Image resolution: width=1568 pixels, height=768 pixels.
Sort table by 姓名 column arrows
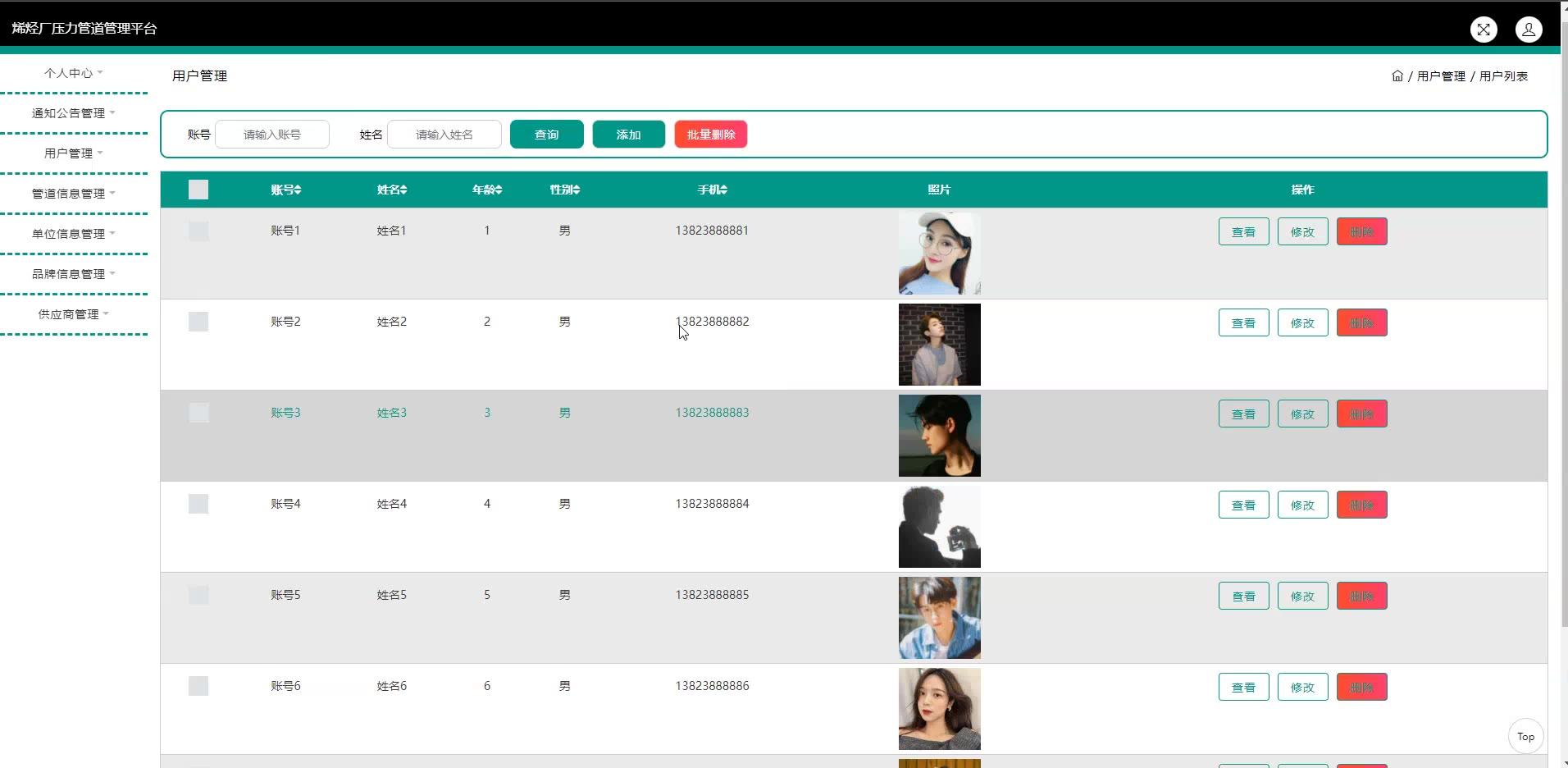coord(403,190)
